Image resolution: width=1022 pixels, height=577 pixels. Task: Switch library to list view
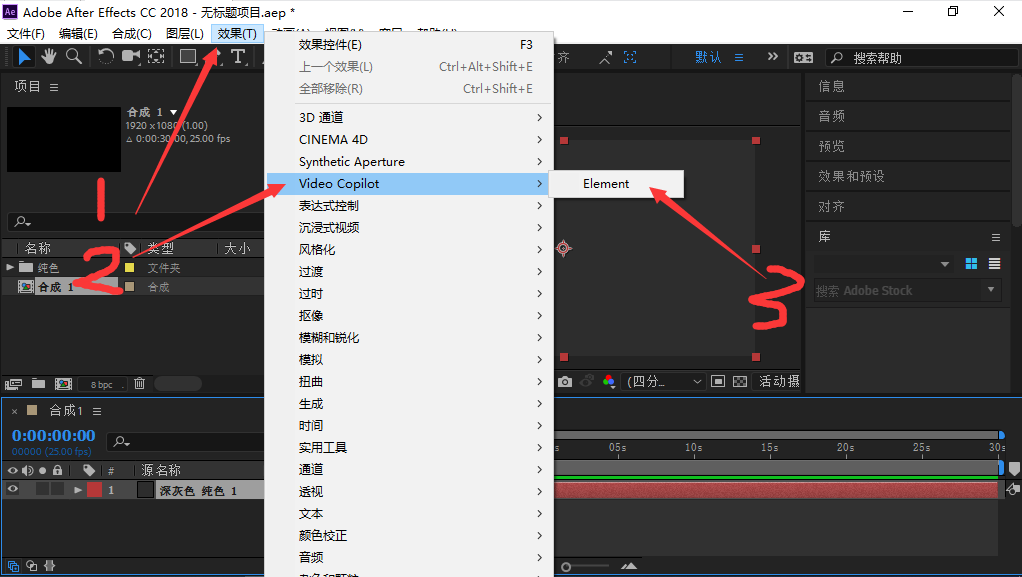point(995,263)
